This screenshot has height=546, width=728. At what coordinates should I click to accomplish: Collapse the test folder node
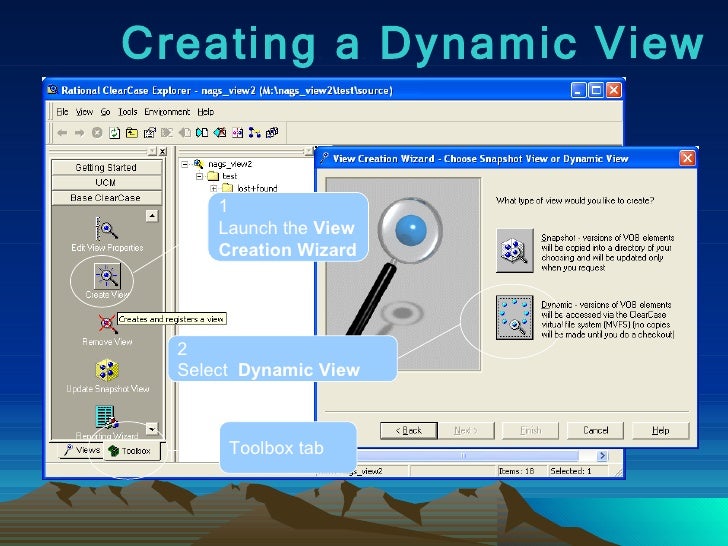point(199,176)
